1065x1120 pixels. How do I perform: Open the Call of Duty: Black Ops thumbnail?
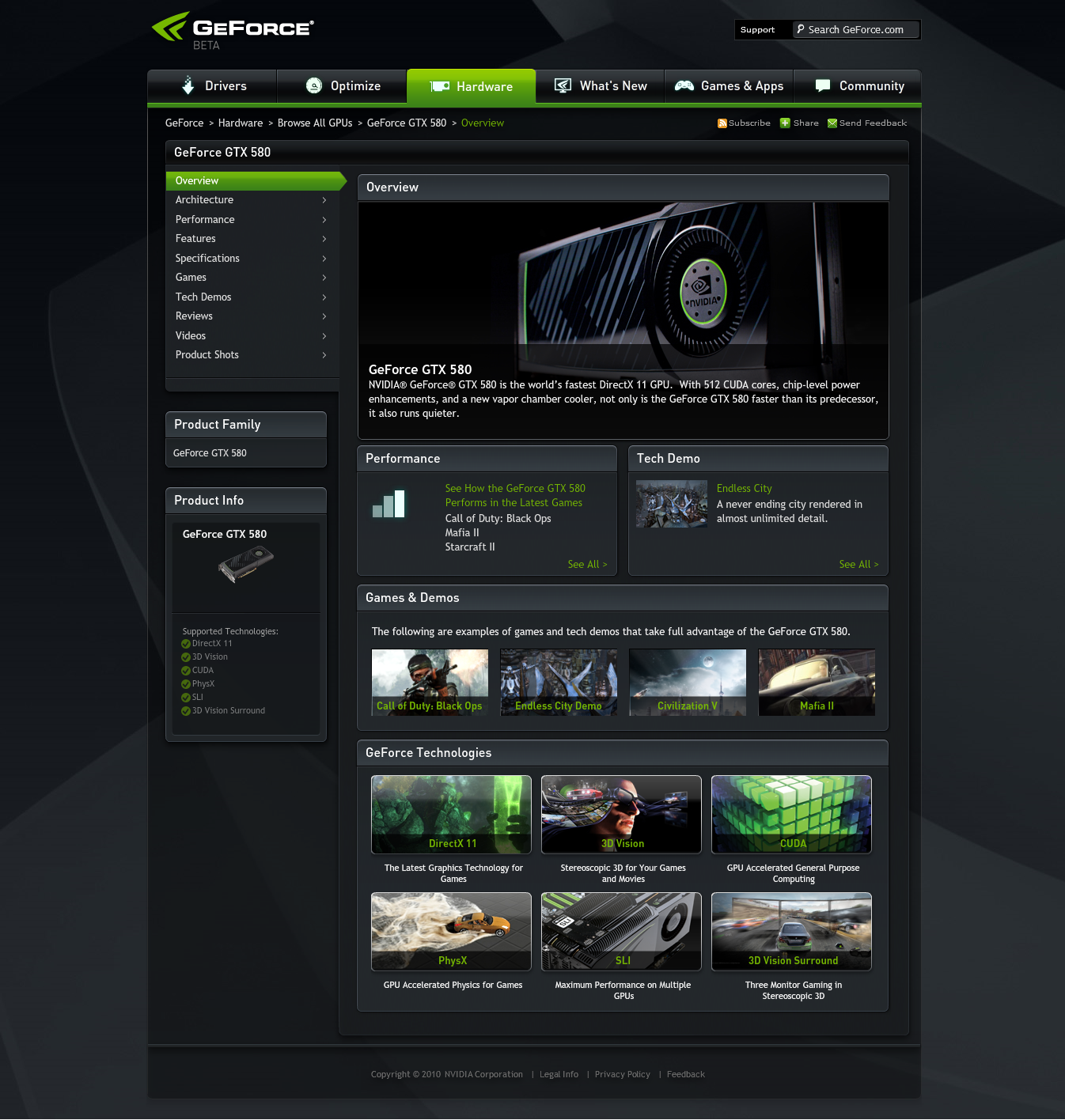tap(430, 683)
